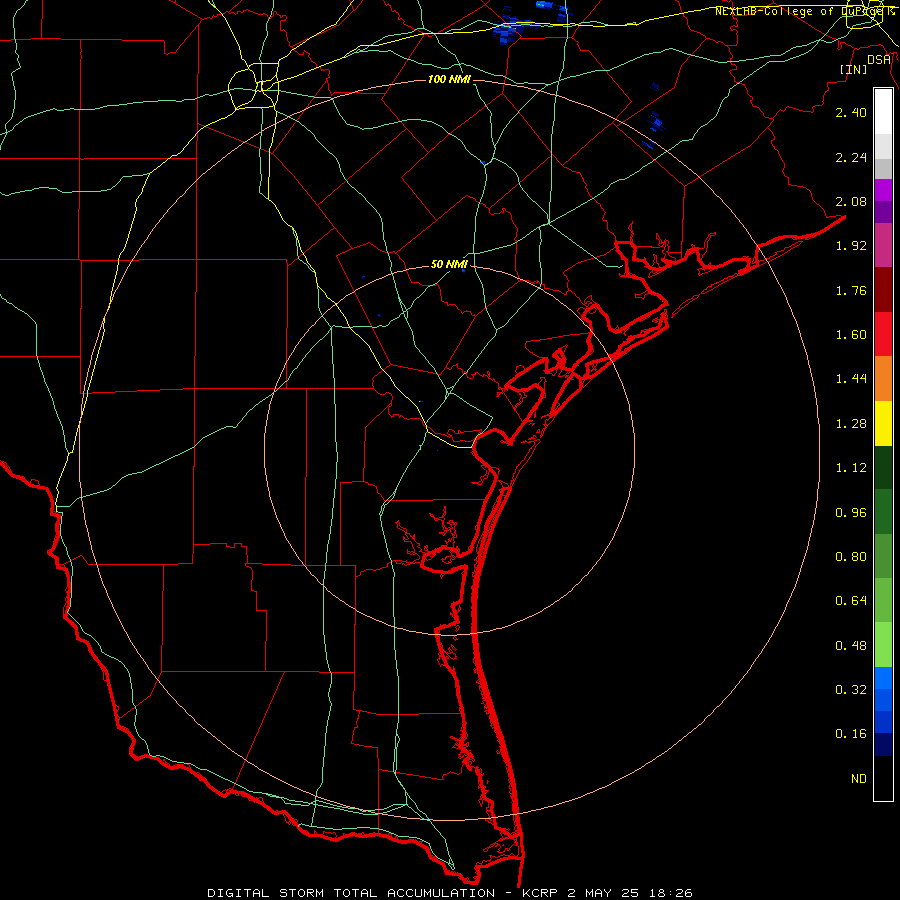Viewport: 900px width, 900px height.
Task: Click the light lime-green legend swatch
Action: tap(883, 645)
